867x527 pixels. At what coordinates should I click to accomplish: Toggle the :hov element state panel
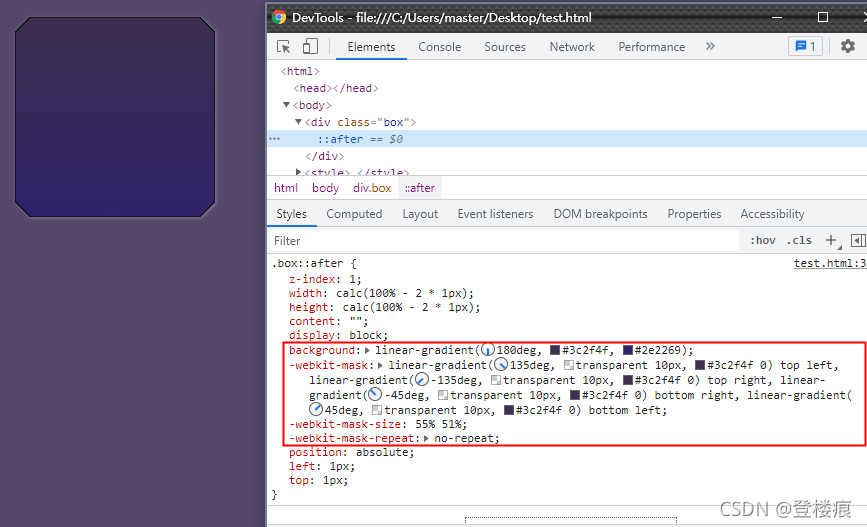pyautogui.click(x=762, y=241)
